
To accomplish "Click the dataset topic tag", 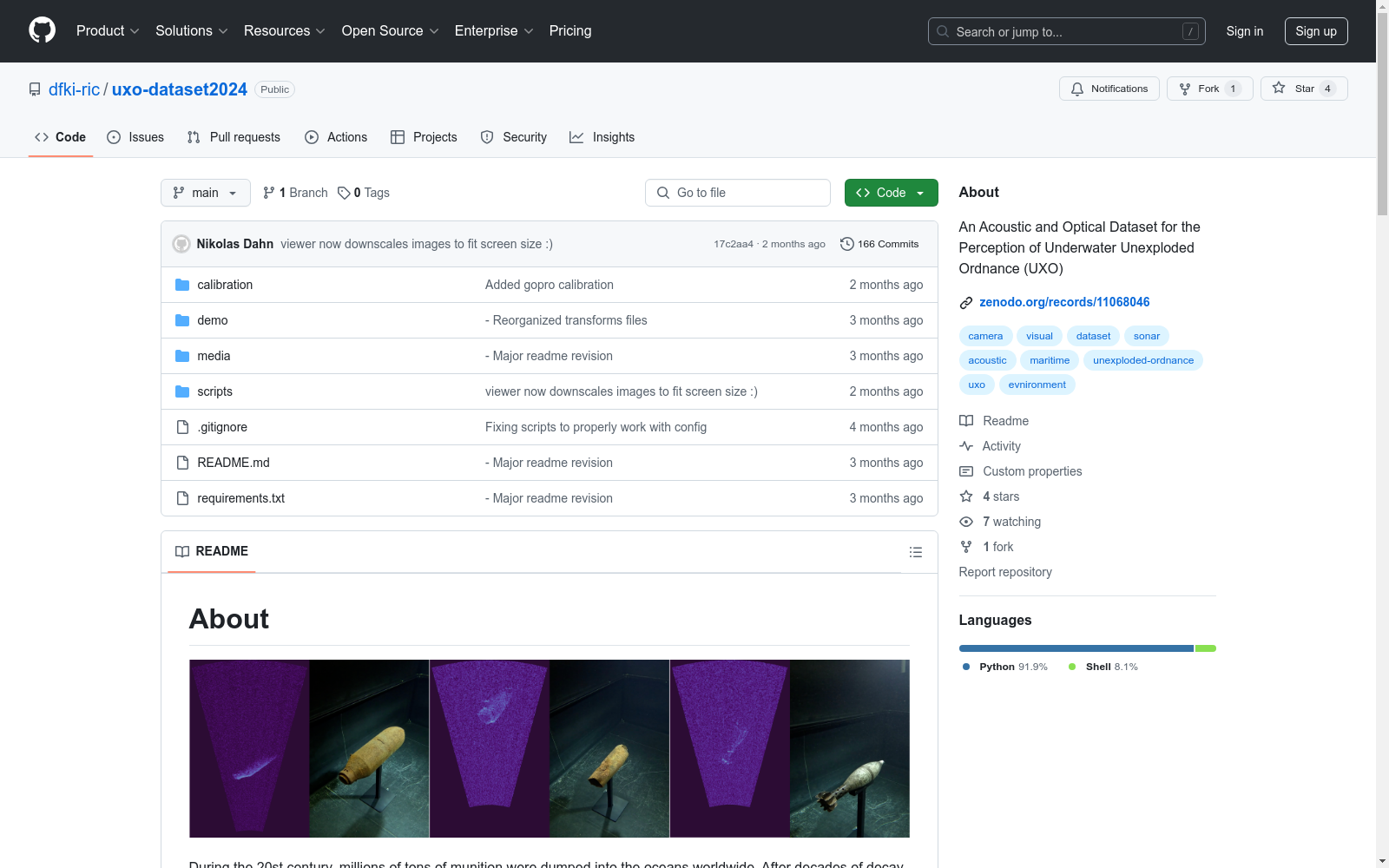I will [1093, 336].
